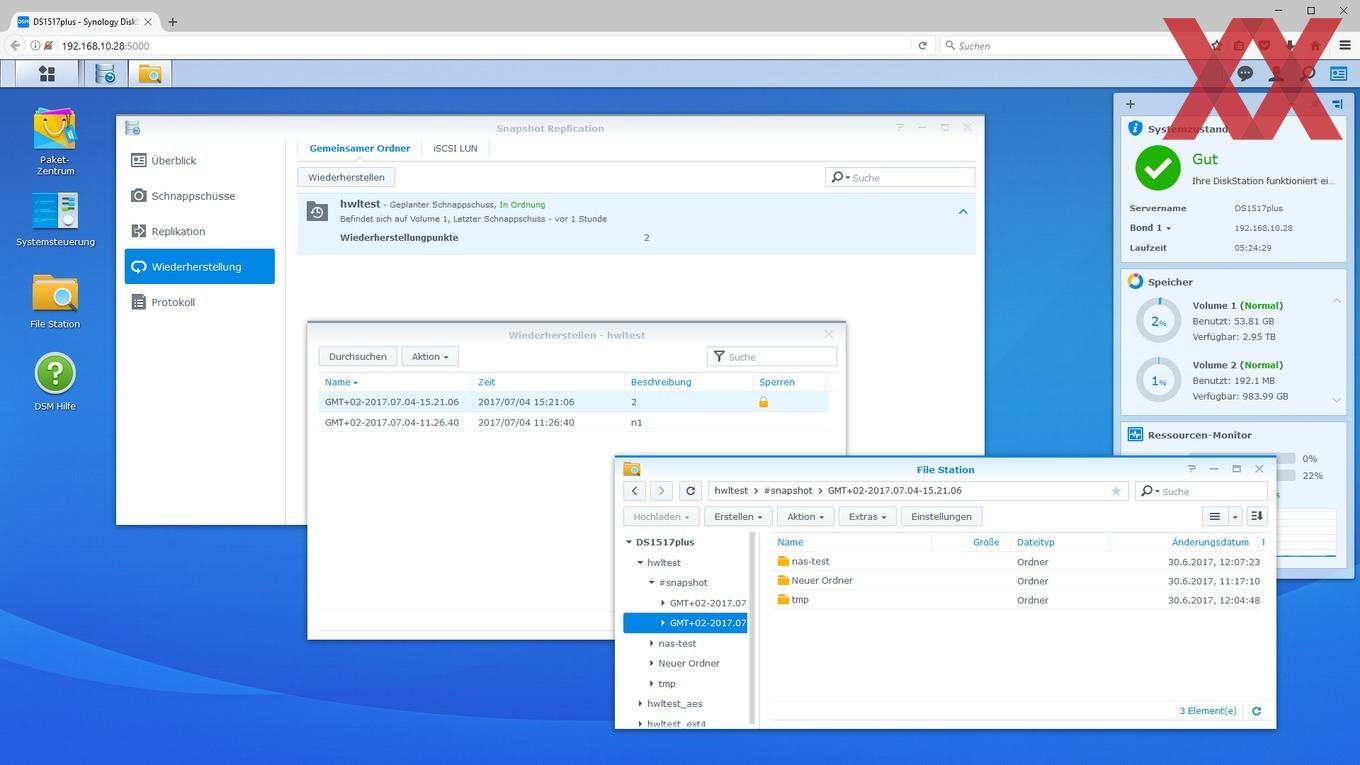This screenshot has height=765, width=1360.
Task: Open the notifications chat bubble icon
Action: [1245, 73]
